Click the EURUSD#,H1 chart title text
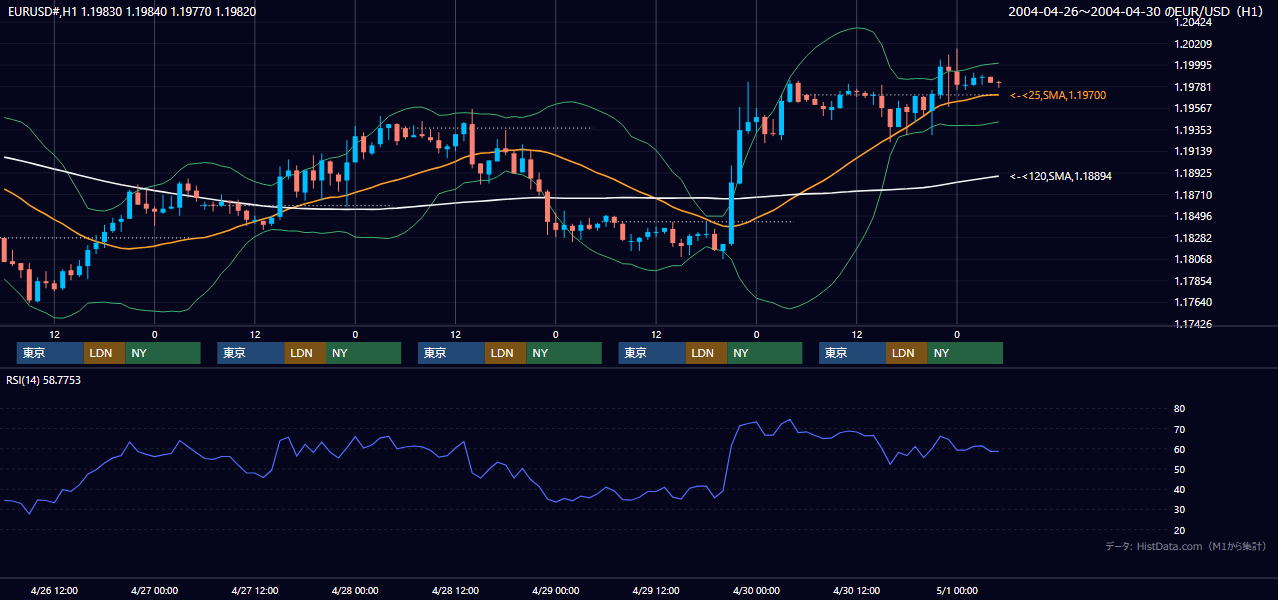Image resolution: width=1278 pixels, height=600 pixels. [x=130, y=11]
